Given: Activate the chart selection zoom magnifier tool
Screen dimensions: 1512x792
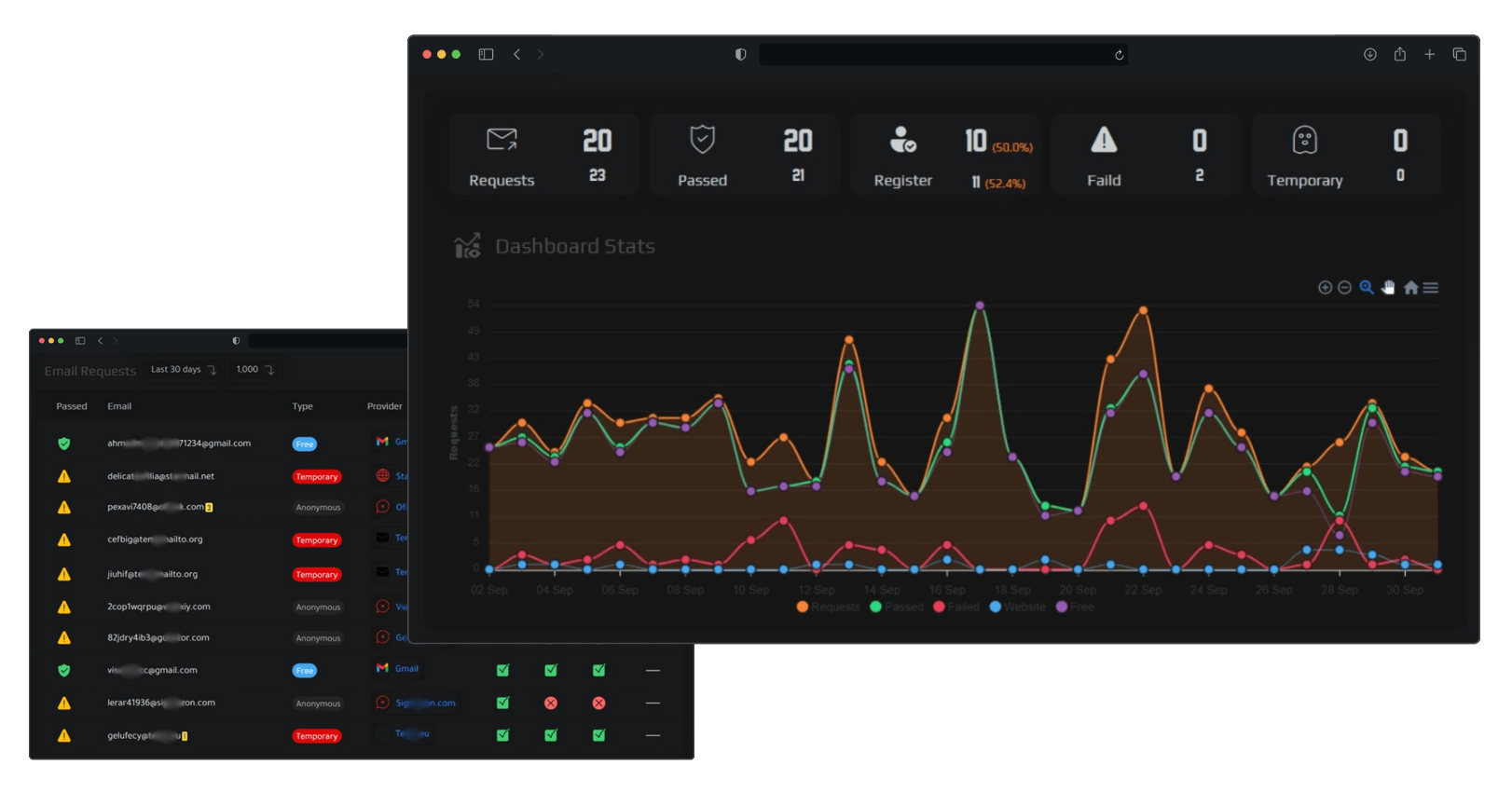Looking at the screenshot, I should pos(1367,288).
